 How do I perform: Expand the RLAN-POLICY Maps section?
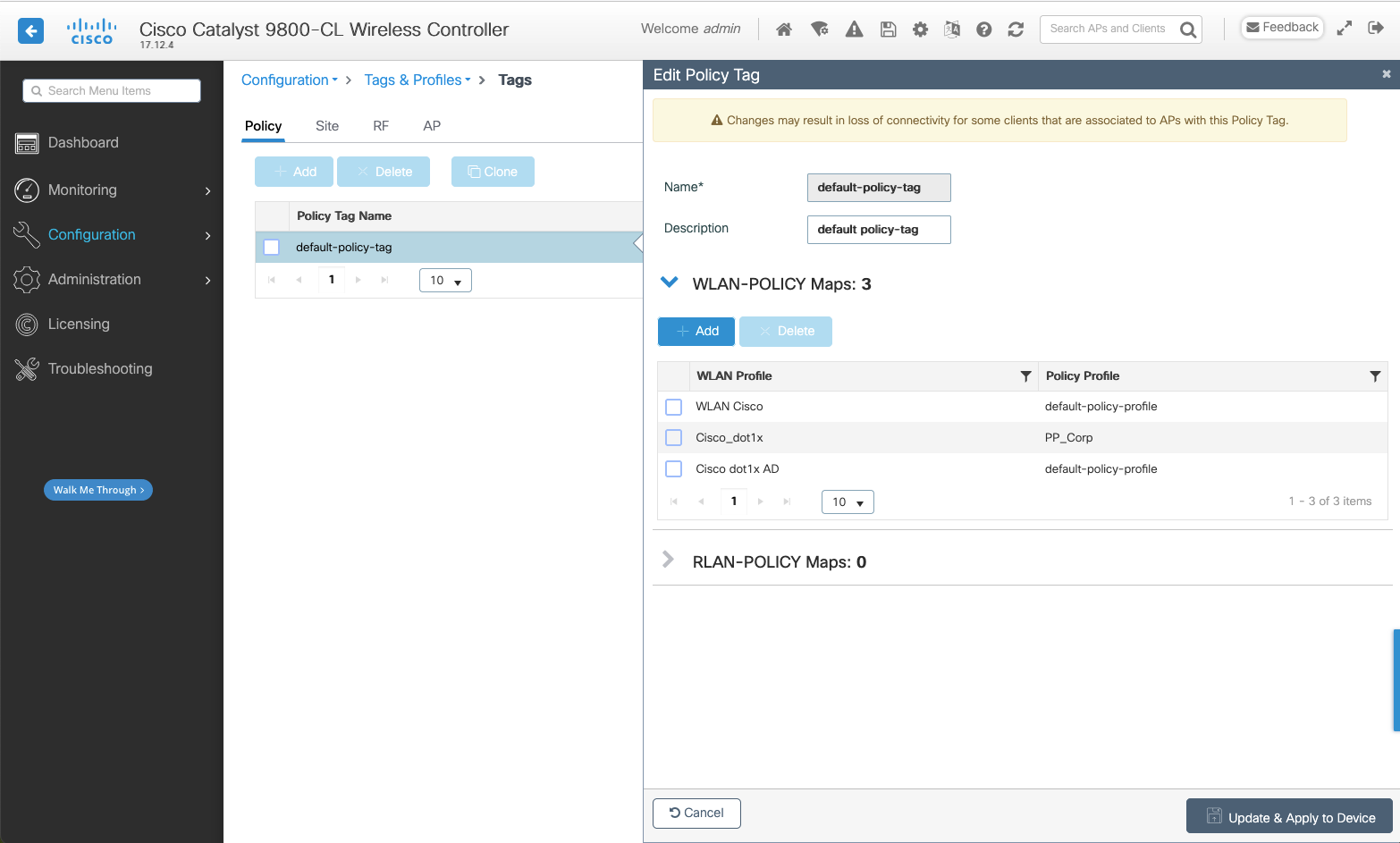(x=668, y=560)
